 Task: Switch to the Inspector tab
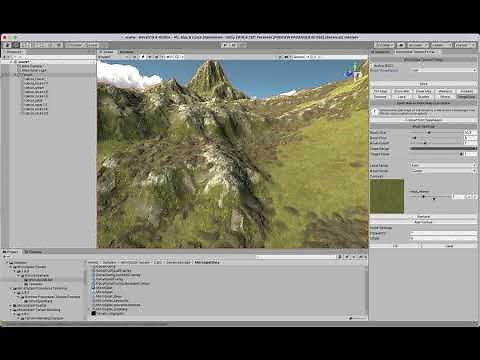(x=382, y=52)
